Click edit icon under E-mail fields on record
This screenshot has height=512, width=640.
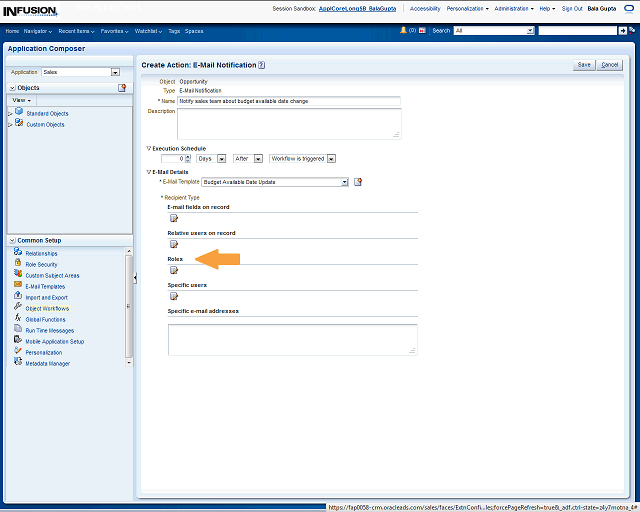[173, 218]
